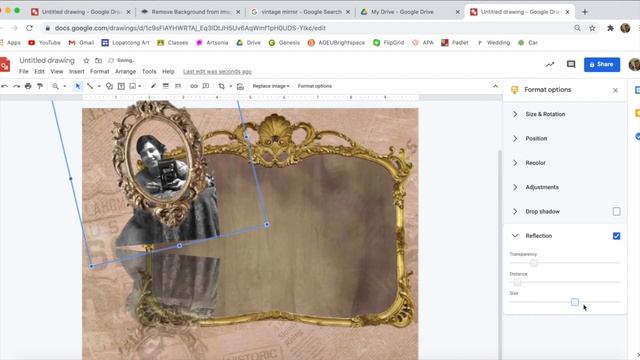The height and width of the screenshot is (360, 640).
Task: Uncheck the Reflection checkbox
Action: 616,236
